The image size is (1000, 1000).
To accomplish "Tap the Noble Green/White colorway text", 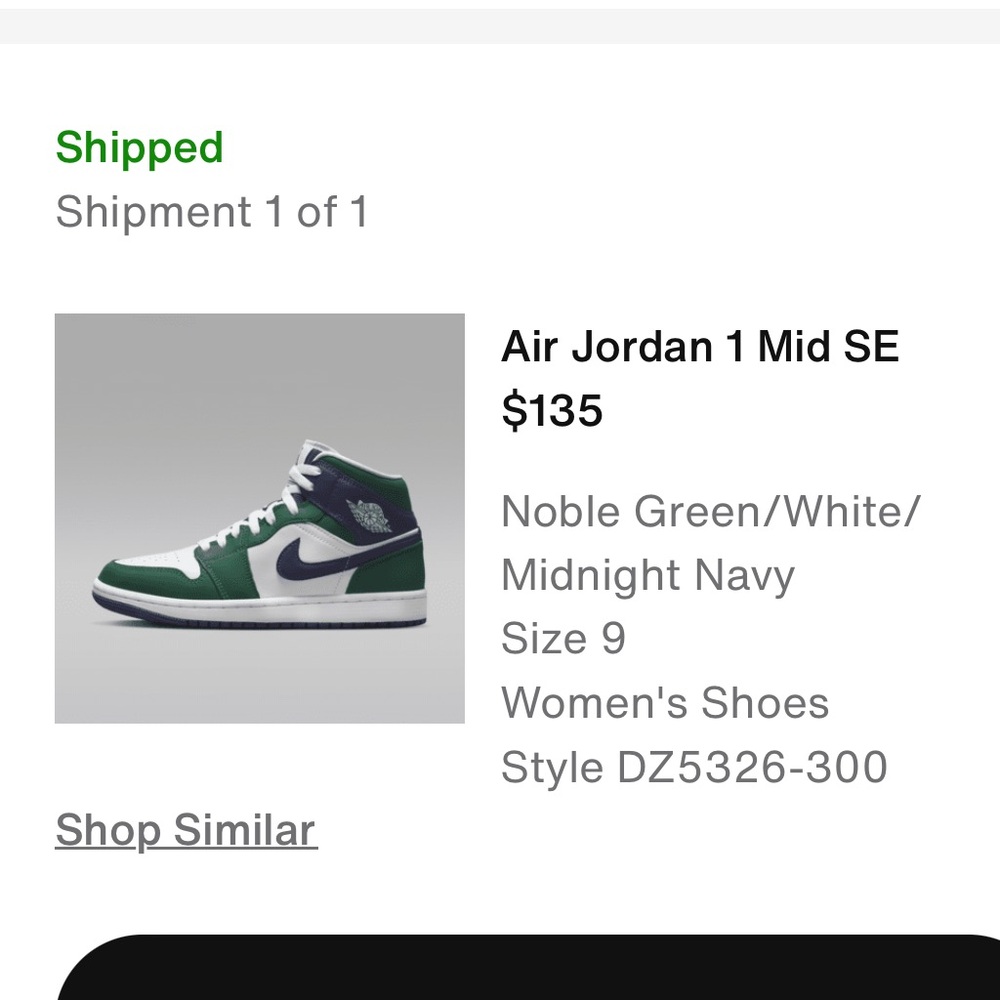I will pos(710,511).
